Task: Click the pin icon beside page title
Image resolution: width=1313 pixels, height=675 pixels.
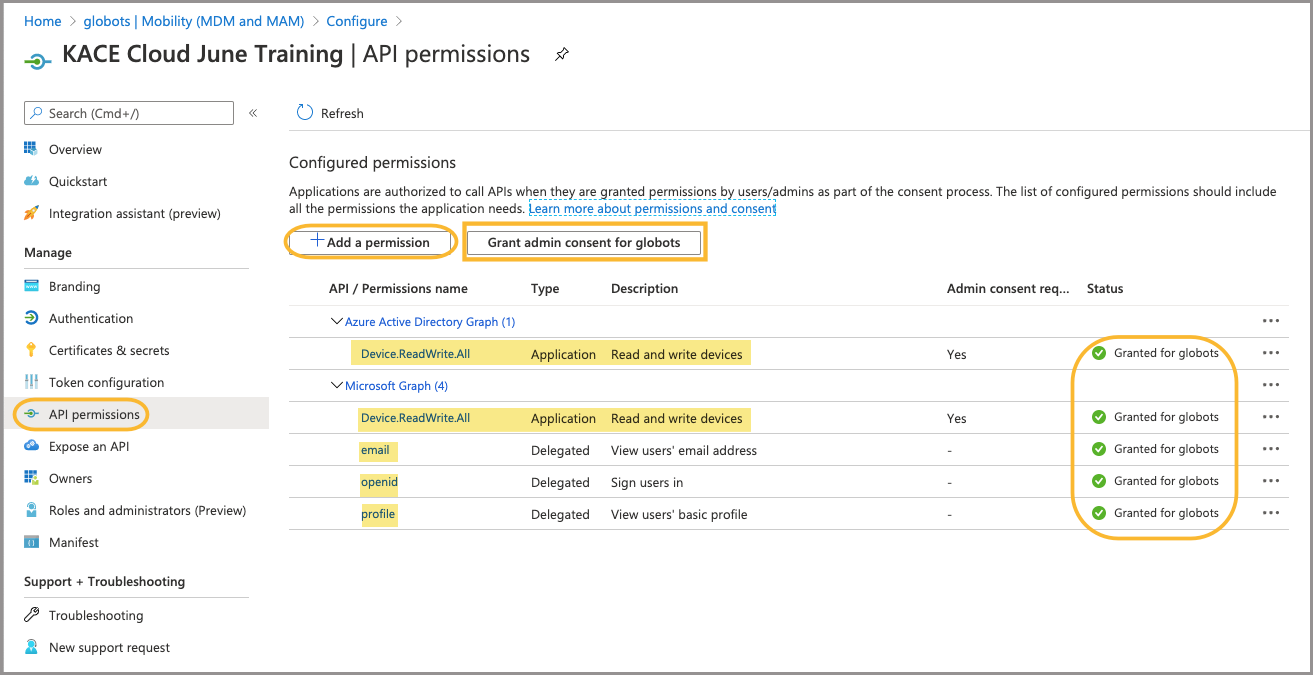Action: [562, 55]
